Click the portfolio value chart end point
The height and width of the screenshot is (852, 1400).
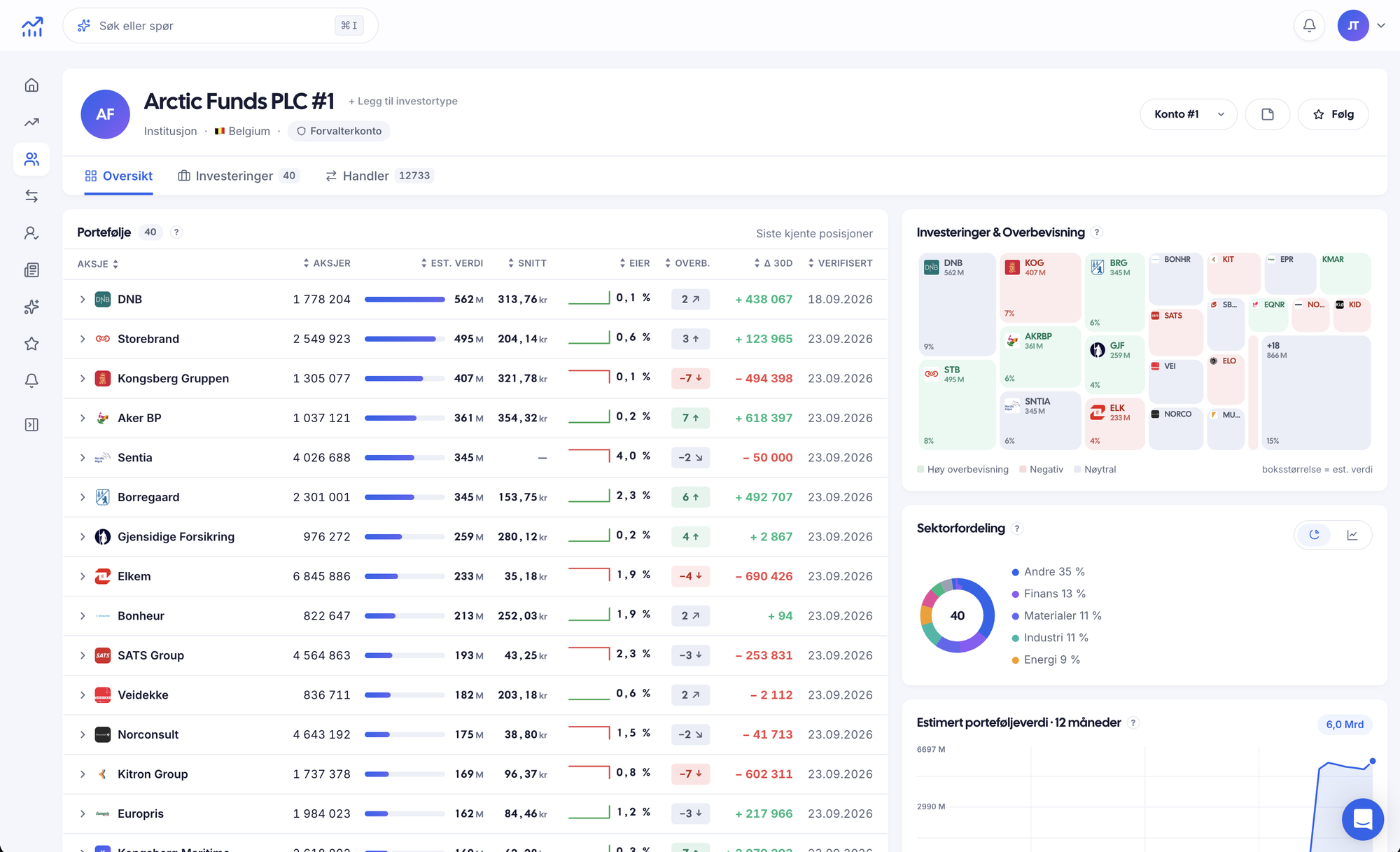(x=1373, y=761)
